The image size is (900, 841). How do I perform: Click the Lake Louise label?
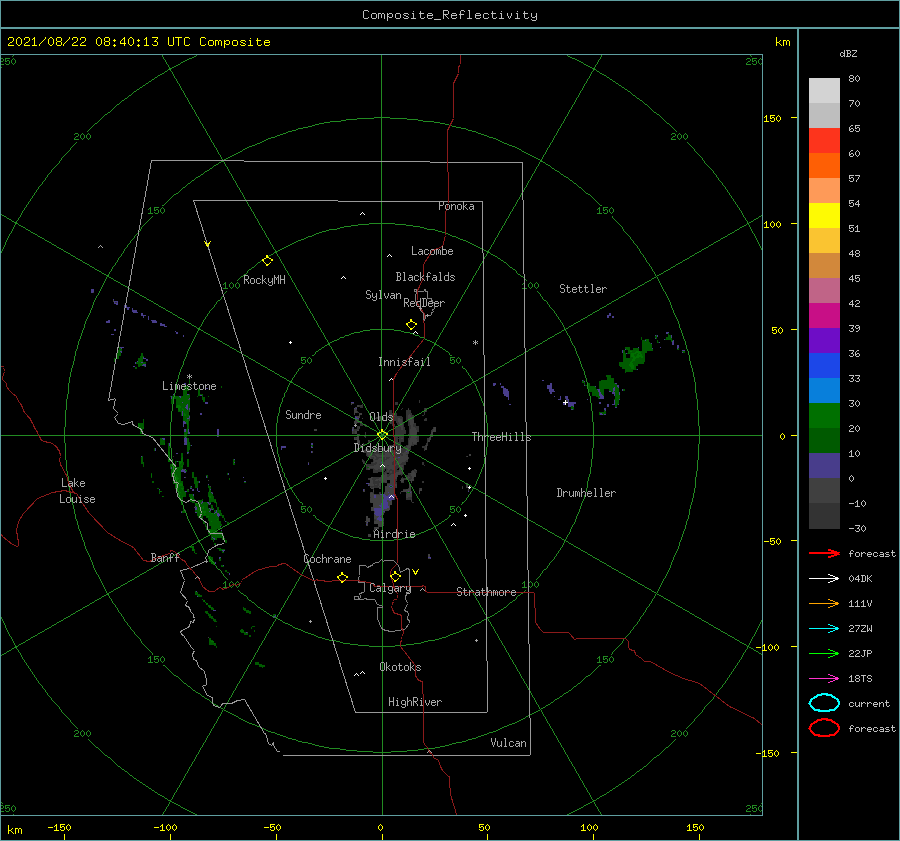click(77, 491)
